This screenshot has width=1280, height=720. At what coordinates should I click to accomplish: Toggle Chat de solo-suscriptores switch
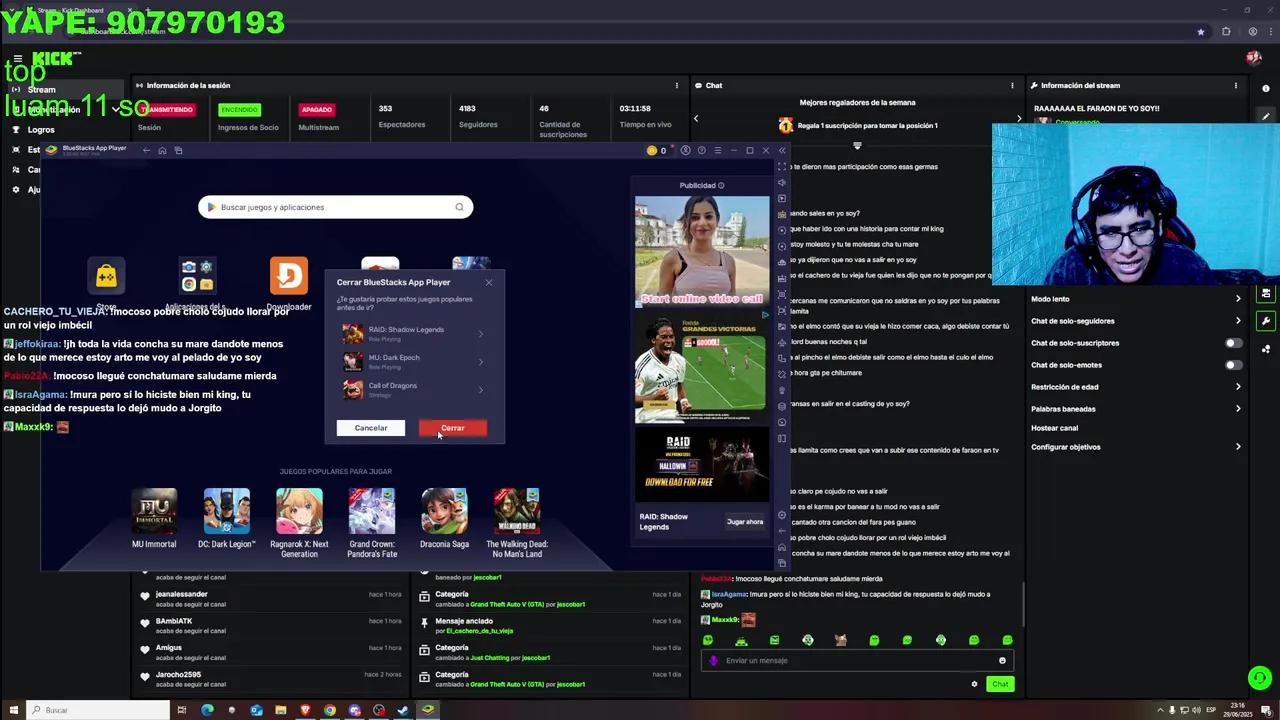pyautogui.click(x=1234, y=343)
